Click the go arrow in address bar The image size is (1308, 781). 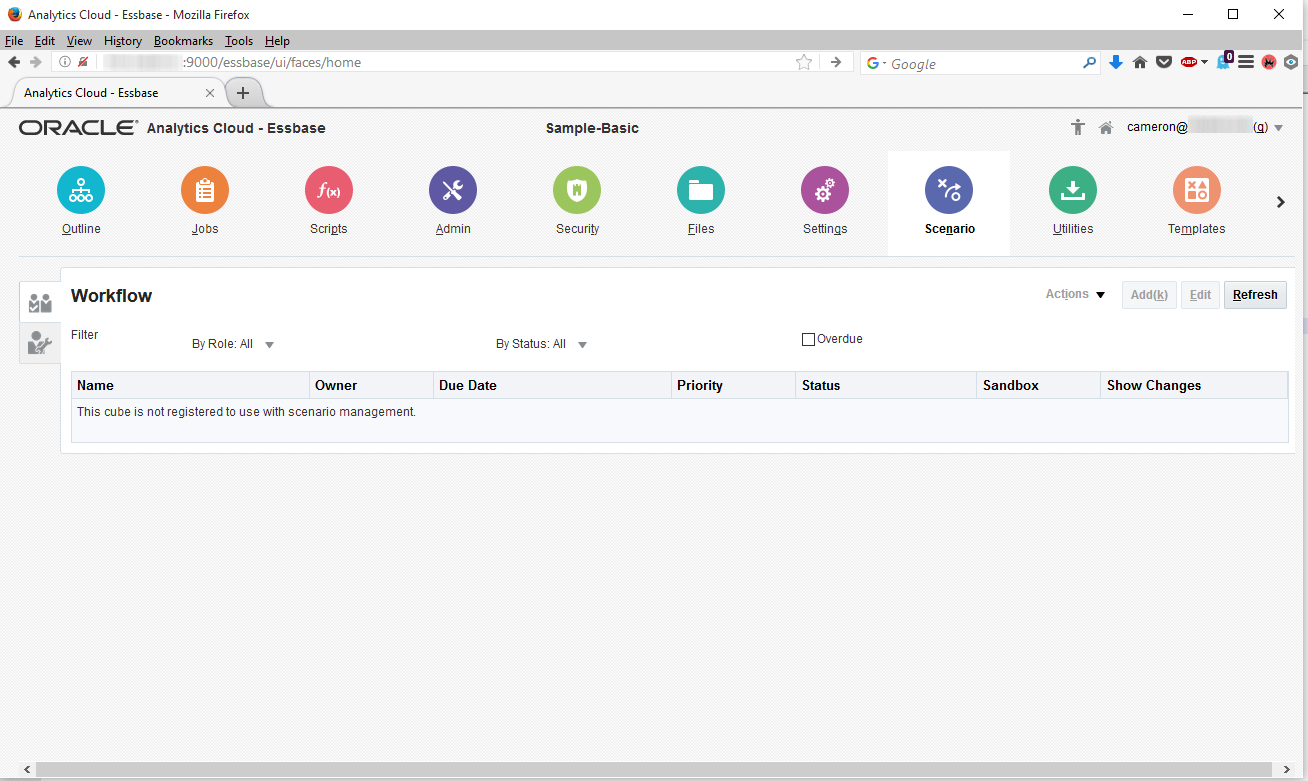tap(836, 62)
